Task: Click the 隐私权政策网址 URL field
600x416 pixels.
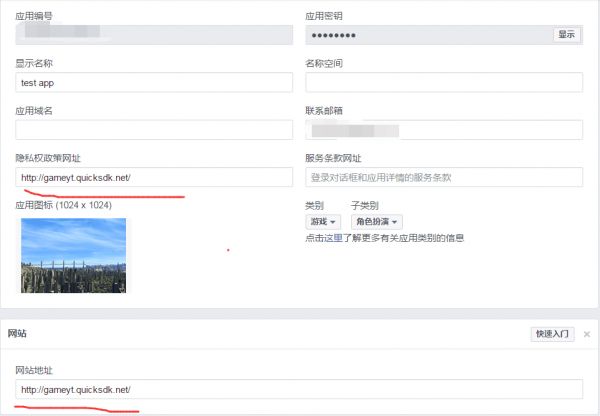Action: [154, 177]
